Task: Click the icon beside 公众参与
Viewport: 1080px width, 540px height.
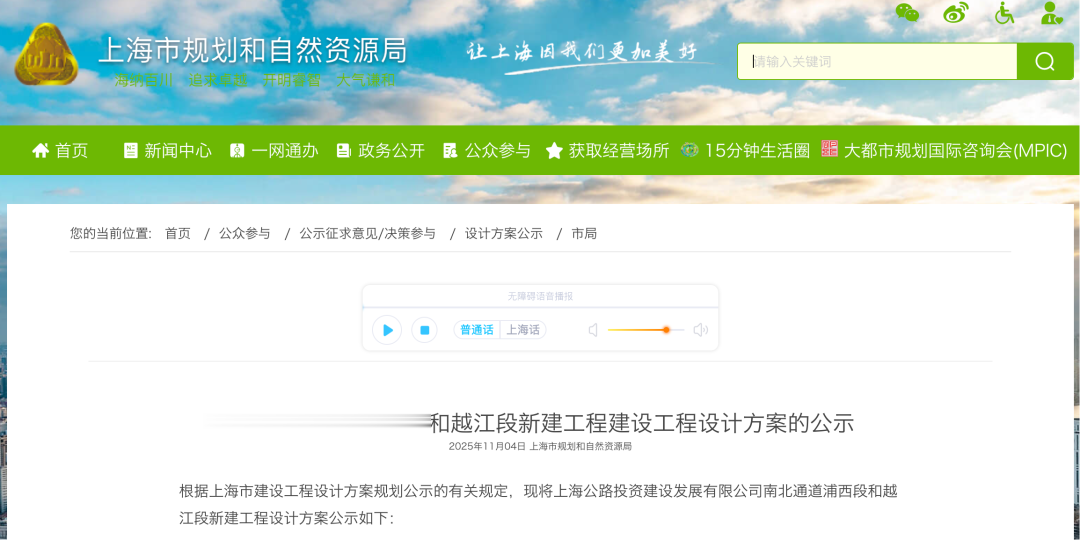Action: (x=450, y=150)
